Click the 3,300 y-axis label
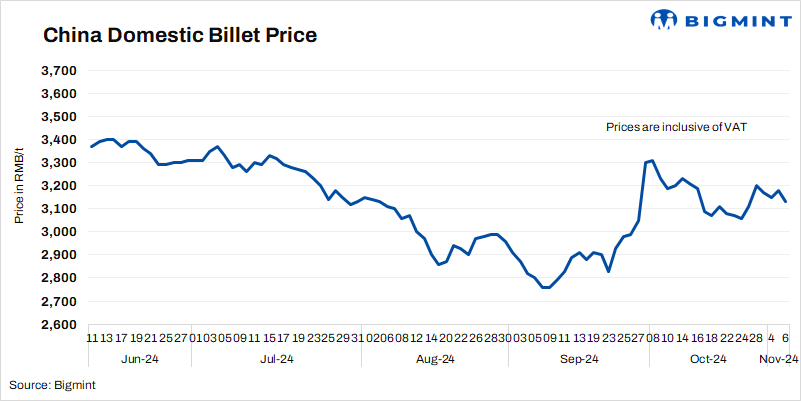The width and height of the screenshot is (801, 401). pyautogui.click(x=60, y=163)
